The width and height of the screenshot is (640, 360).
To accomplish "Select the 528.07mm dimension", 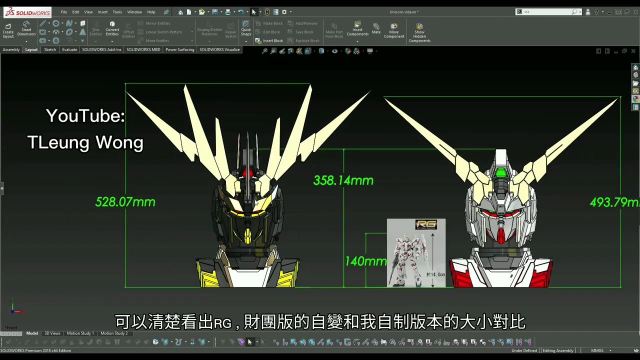I will tap(125, 202).
